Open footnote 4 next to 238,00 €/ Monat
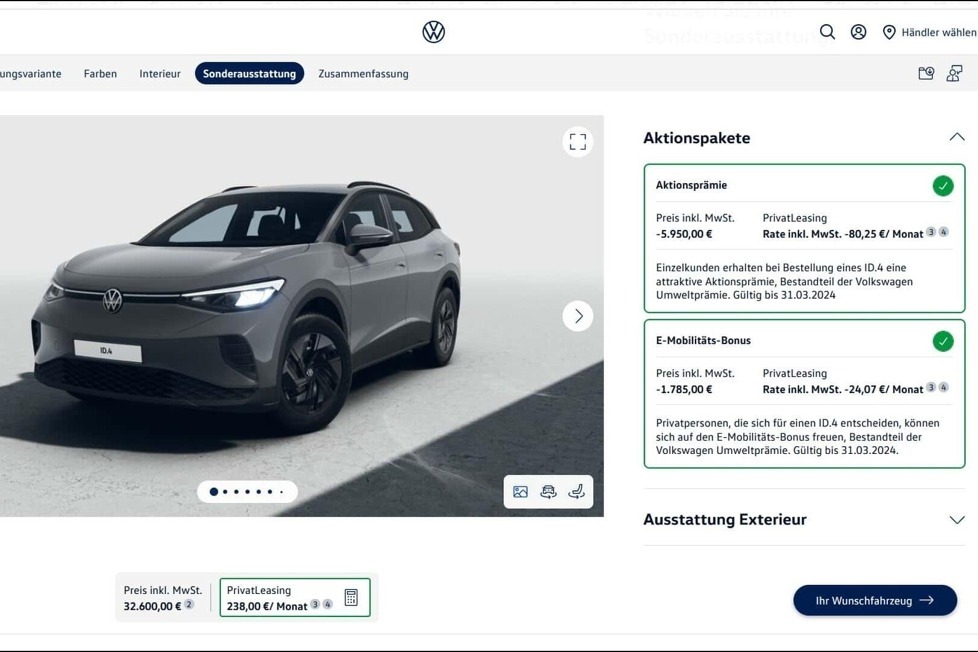 327,604
